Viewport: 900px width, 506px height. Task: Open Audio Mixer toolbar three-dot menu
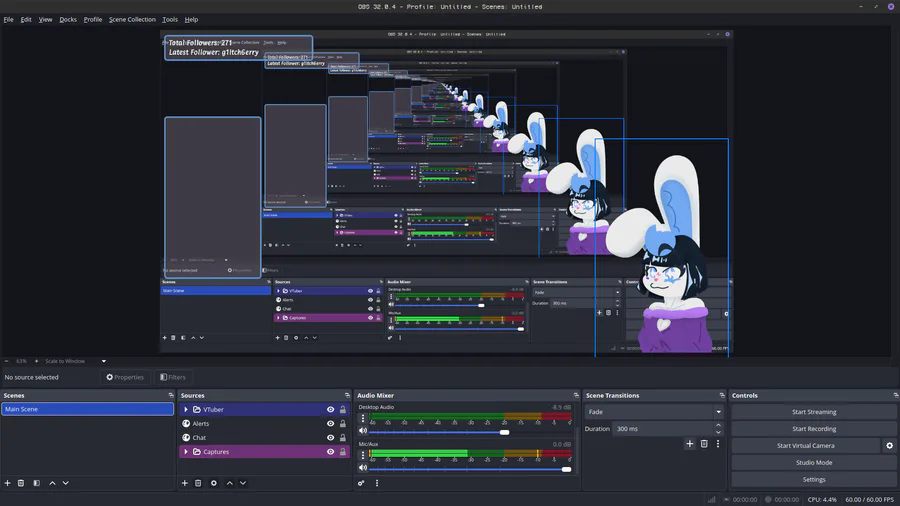point(377,483)
